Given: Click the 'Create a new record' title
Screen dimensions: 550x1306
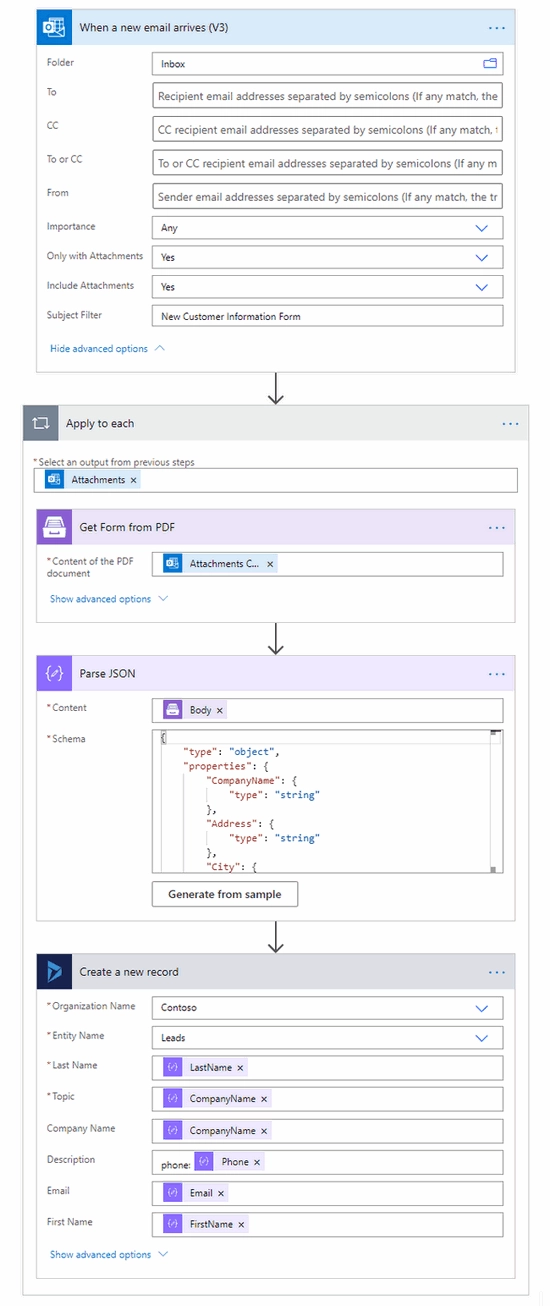Looking at the screenshot, I should coord(129,972).
